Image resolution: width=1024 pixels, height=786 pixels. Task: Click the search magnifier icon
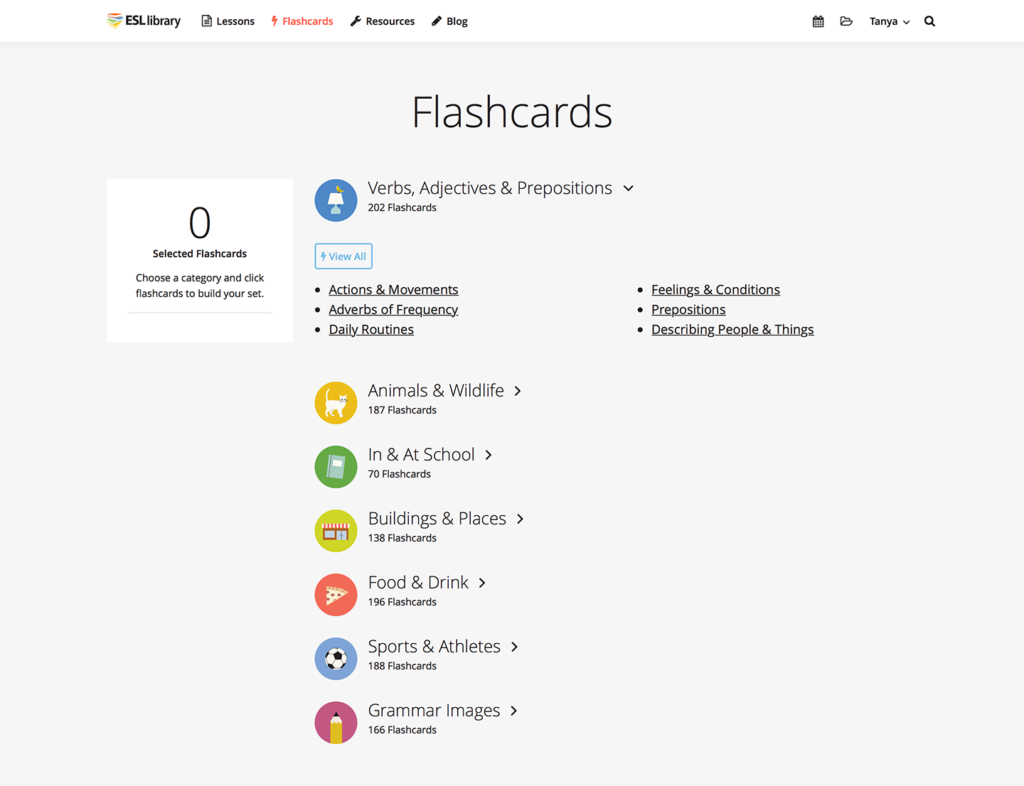coord(929,22)
